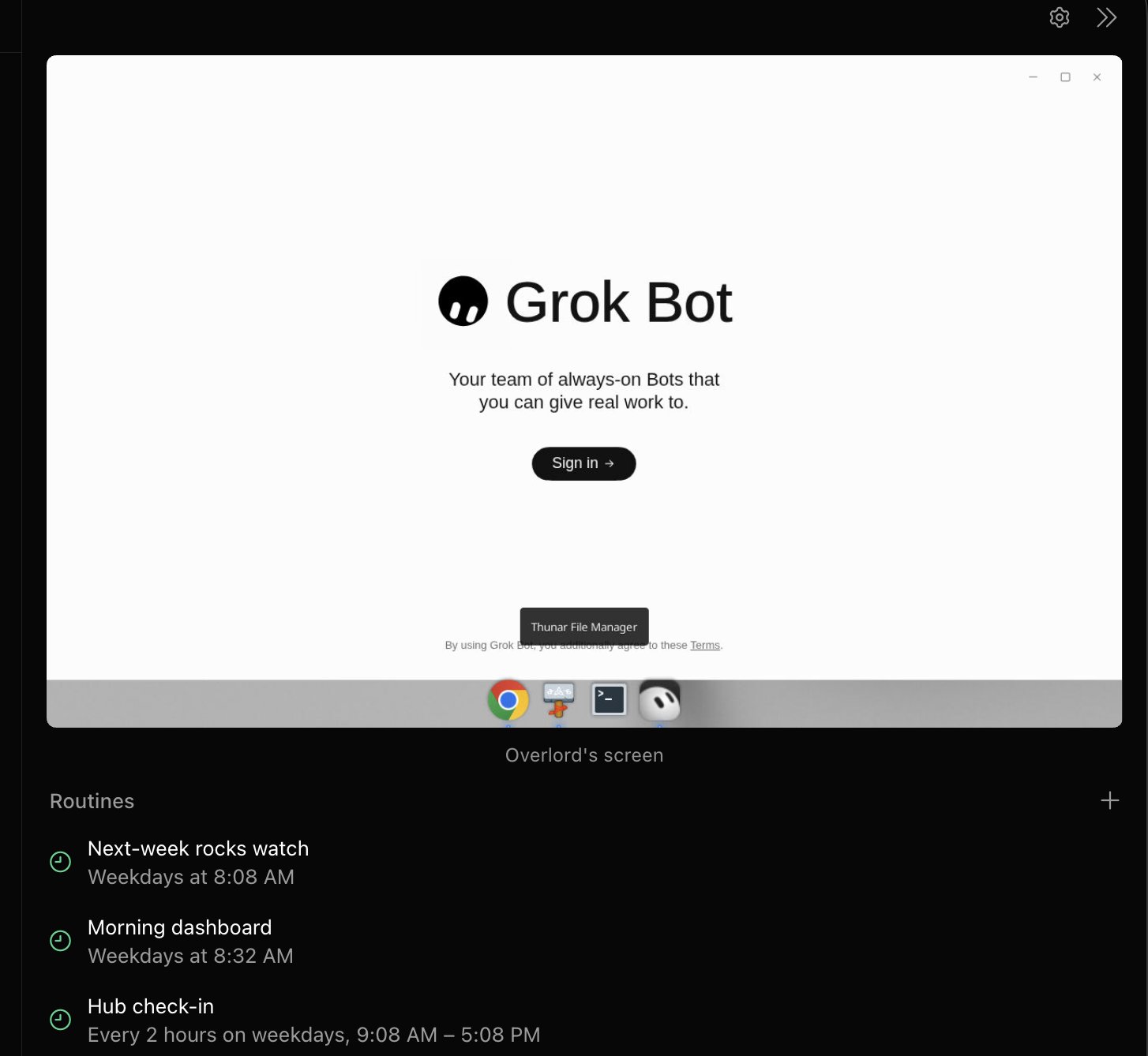Screen dimensions: 1148x1056
Task: Collapse panel with double chevron icon
Action: (x=1106, y=17)
